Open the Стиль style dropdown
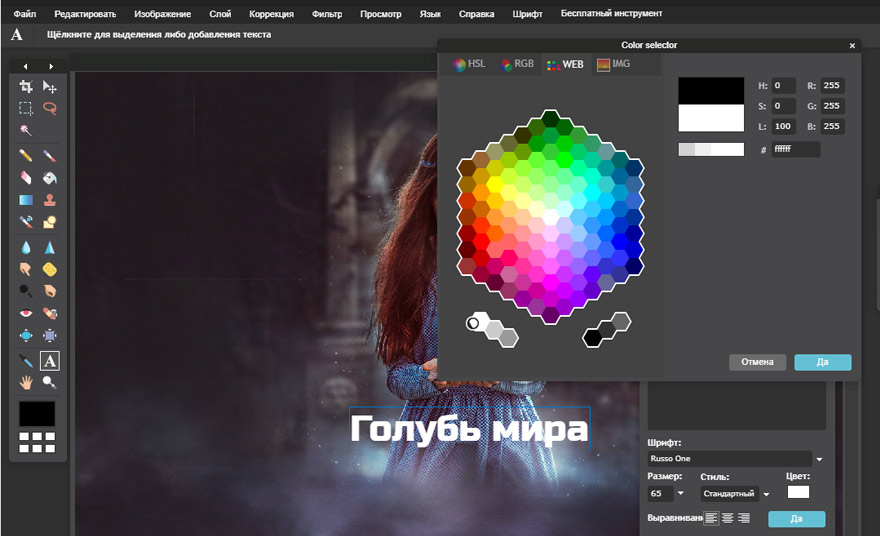This screenshot has width=880, height=536. pyautogui.click(x=767, y=493)
